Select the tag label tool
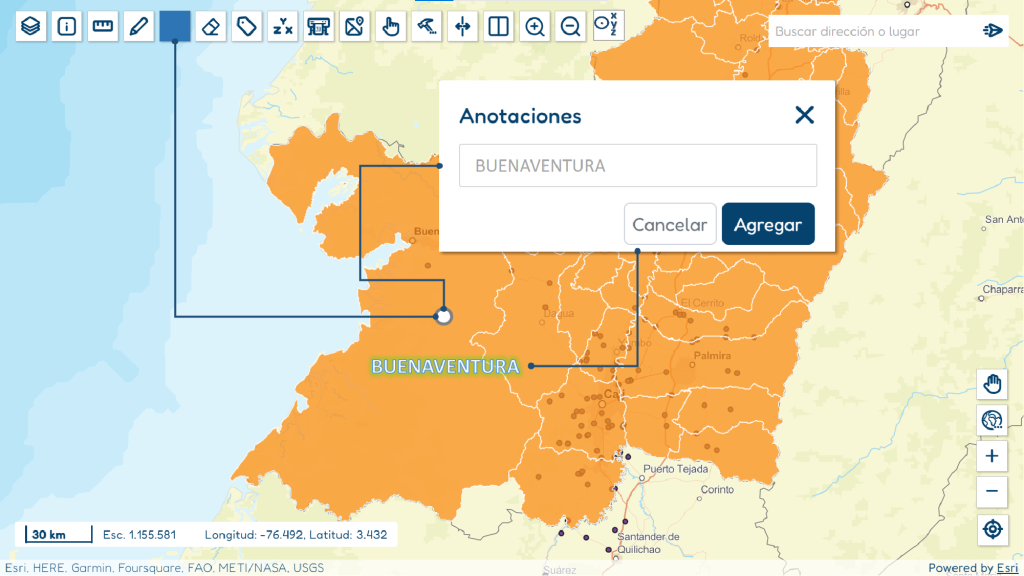Screen dimensions: 1024x576 (246, 26)
